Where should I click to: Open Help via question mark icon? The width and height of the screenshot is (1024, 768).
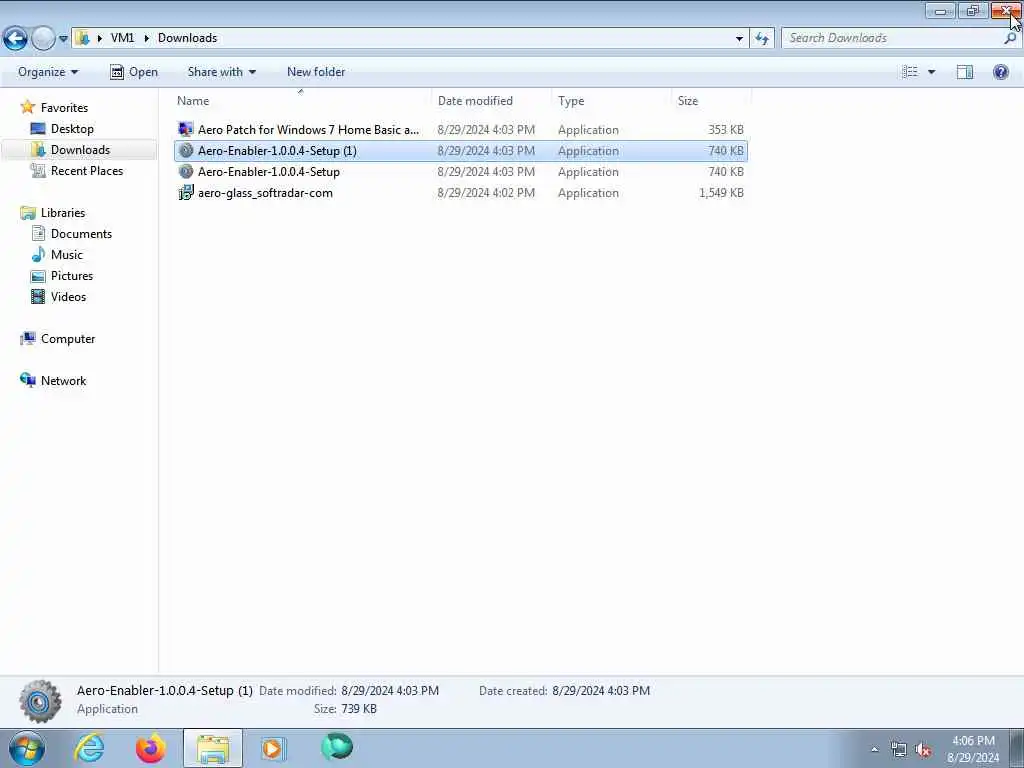(x=1000, y=72)
